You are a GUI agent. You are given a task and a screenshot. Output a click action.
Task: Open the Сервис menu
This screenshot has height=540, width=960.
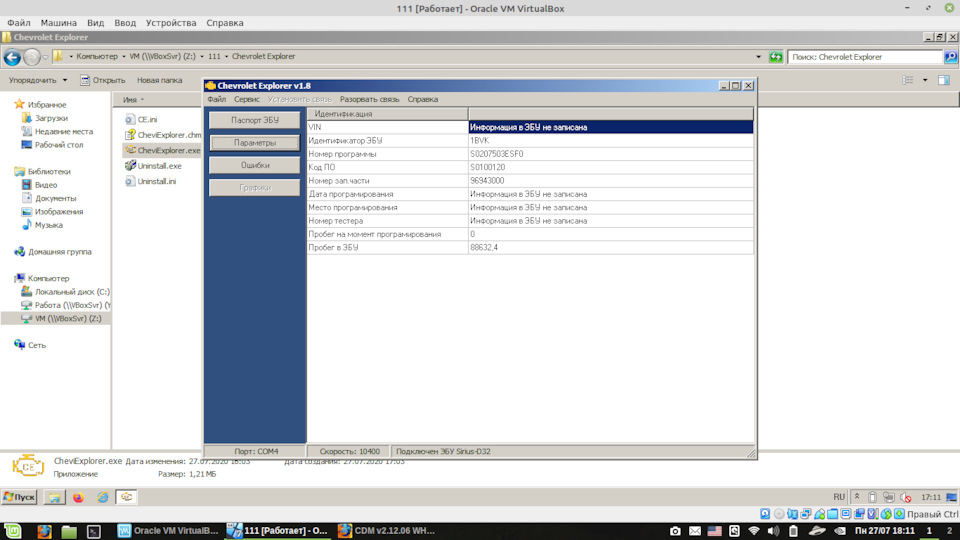247,99
